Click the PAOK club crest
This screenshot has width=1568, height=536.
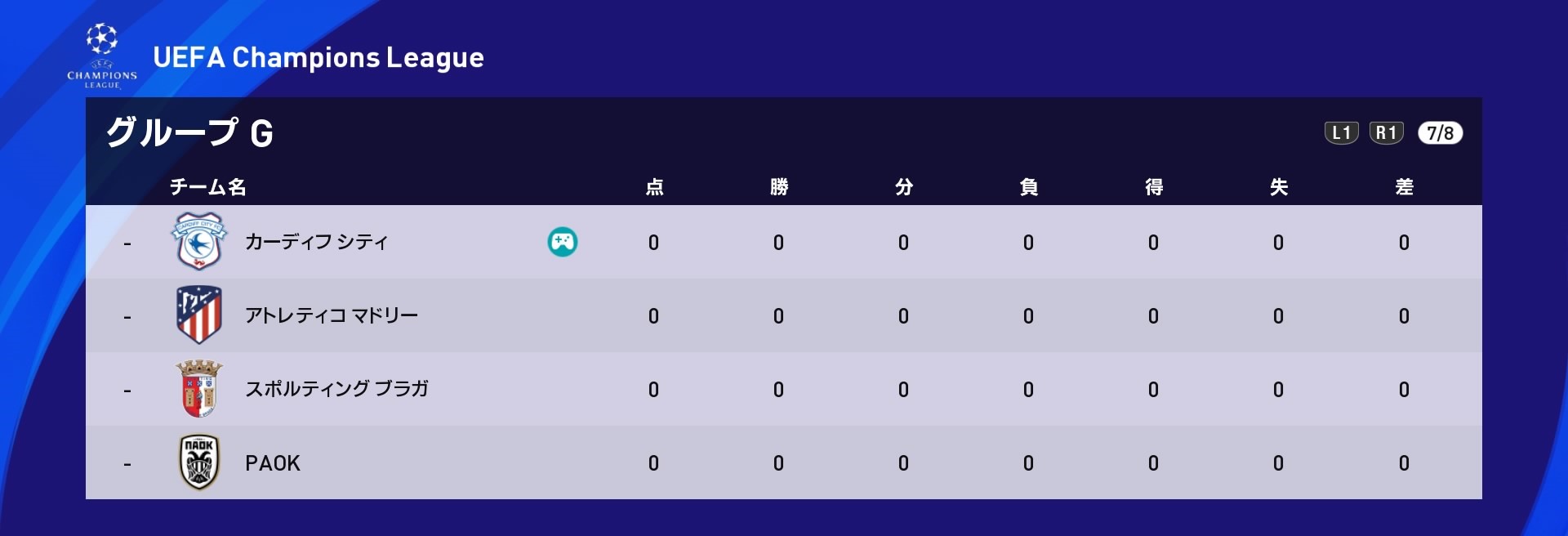point(199,462)
